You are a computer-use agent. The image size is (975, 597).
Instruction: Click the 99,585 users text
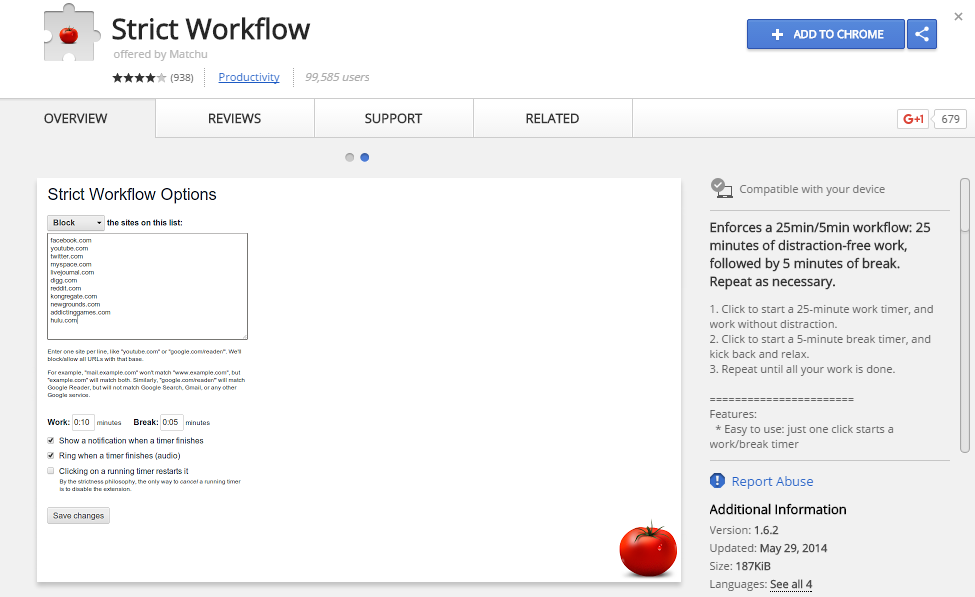click(x=337, y=77)
